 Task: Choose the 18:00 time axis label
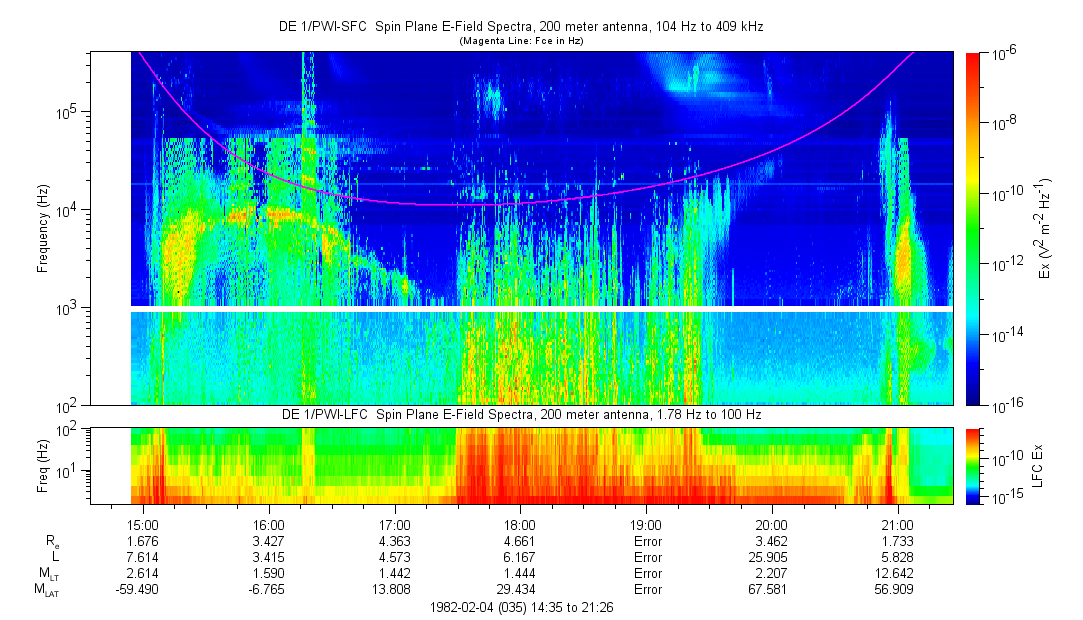pos(520,523)
